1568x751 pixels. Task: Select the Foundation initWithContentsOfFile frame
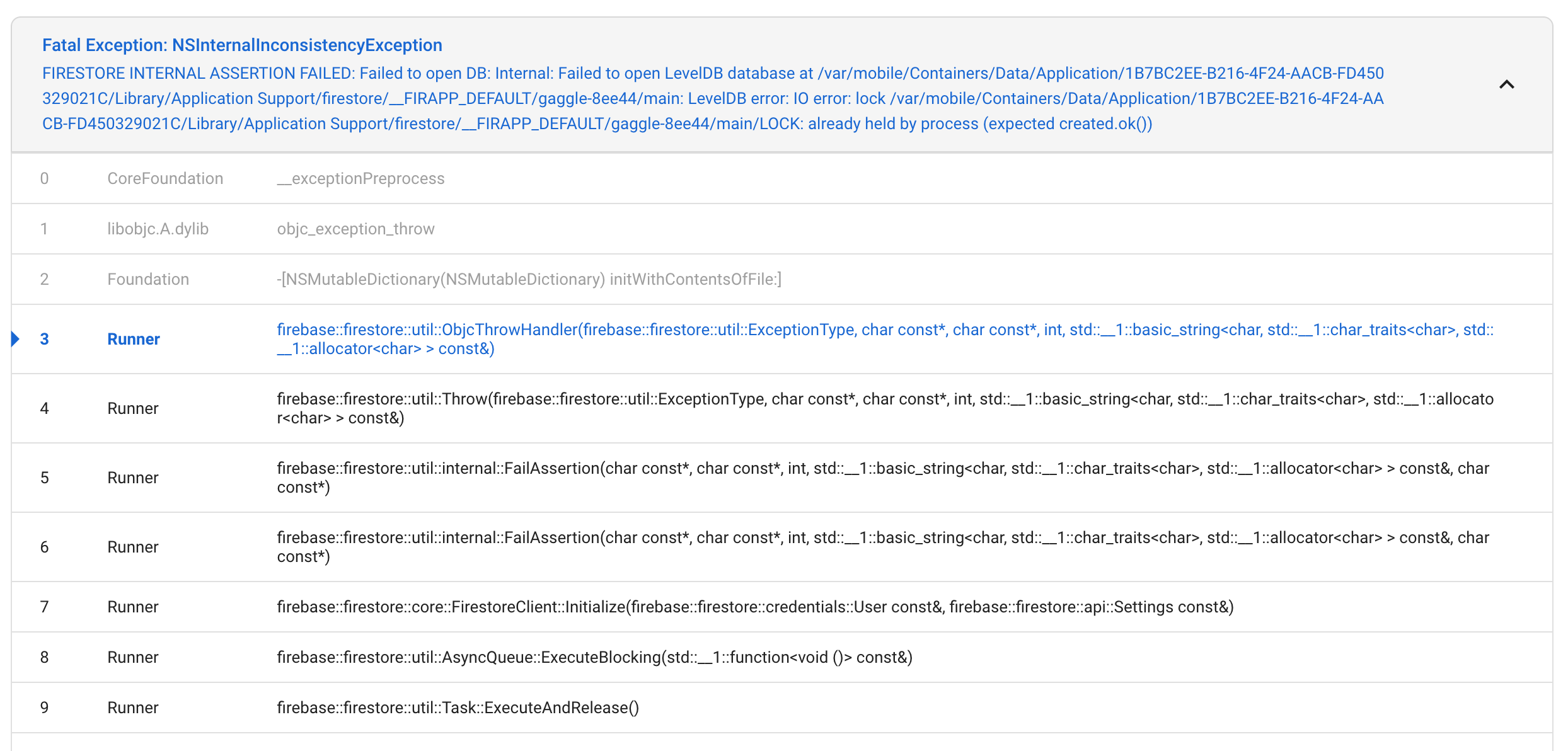(x=529, y=278)
